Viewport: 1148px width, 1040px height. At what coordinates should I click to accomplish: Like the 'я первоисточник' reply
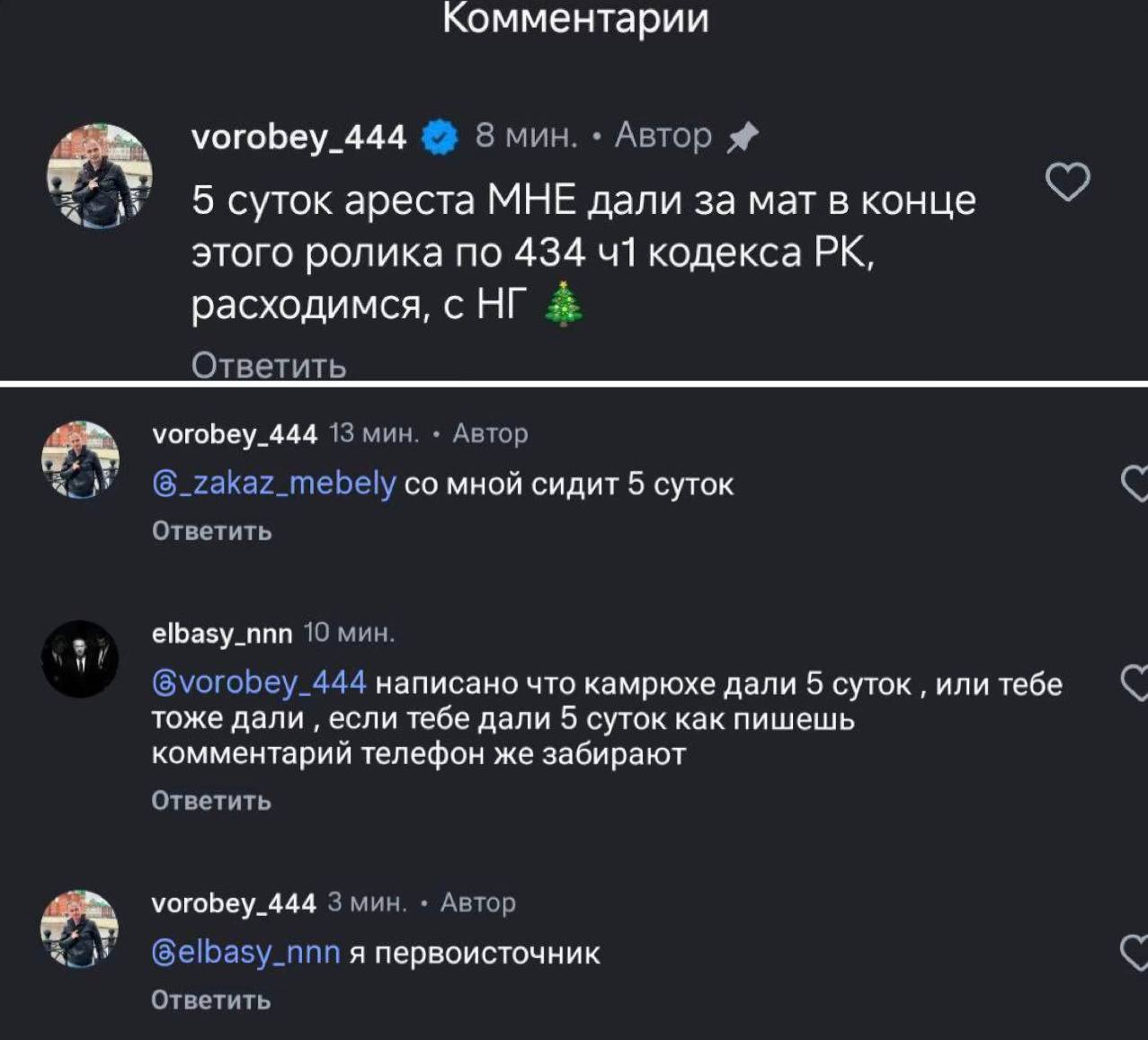click(1136, 953)
